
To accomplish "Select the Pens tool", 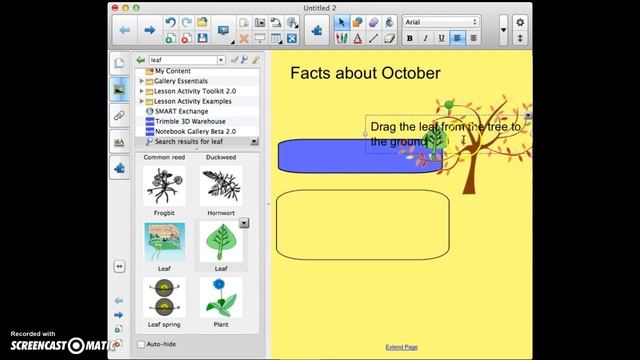I will point(342,38).
